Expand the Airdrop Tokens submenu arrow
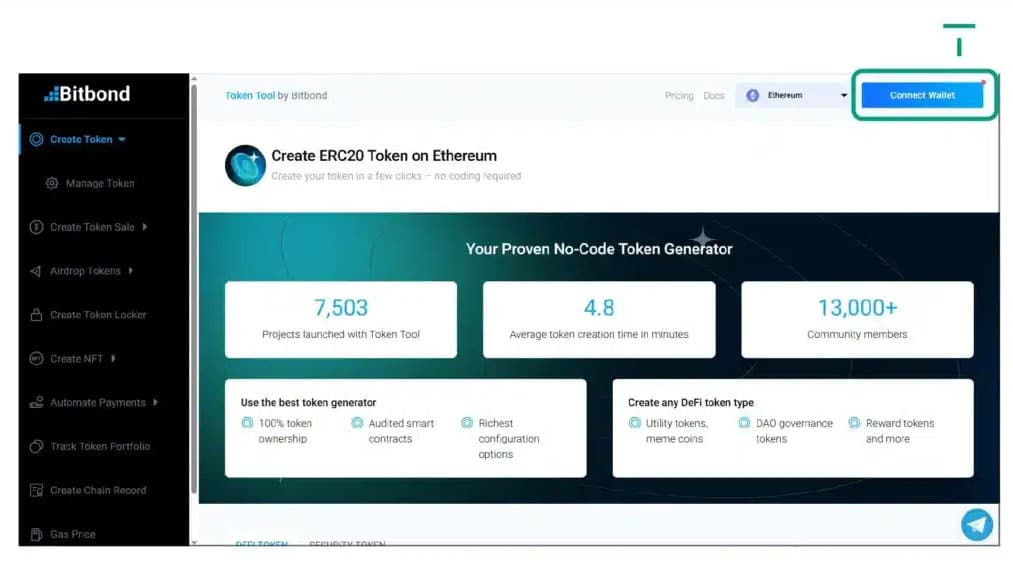 [131, 271]
